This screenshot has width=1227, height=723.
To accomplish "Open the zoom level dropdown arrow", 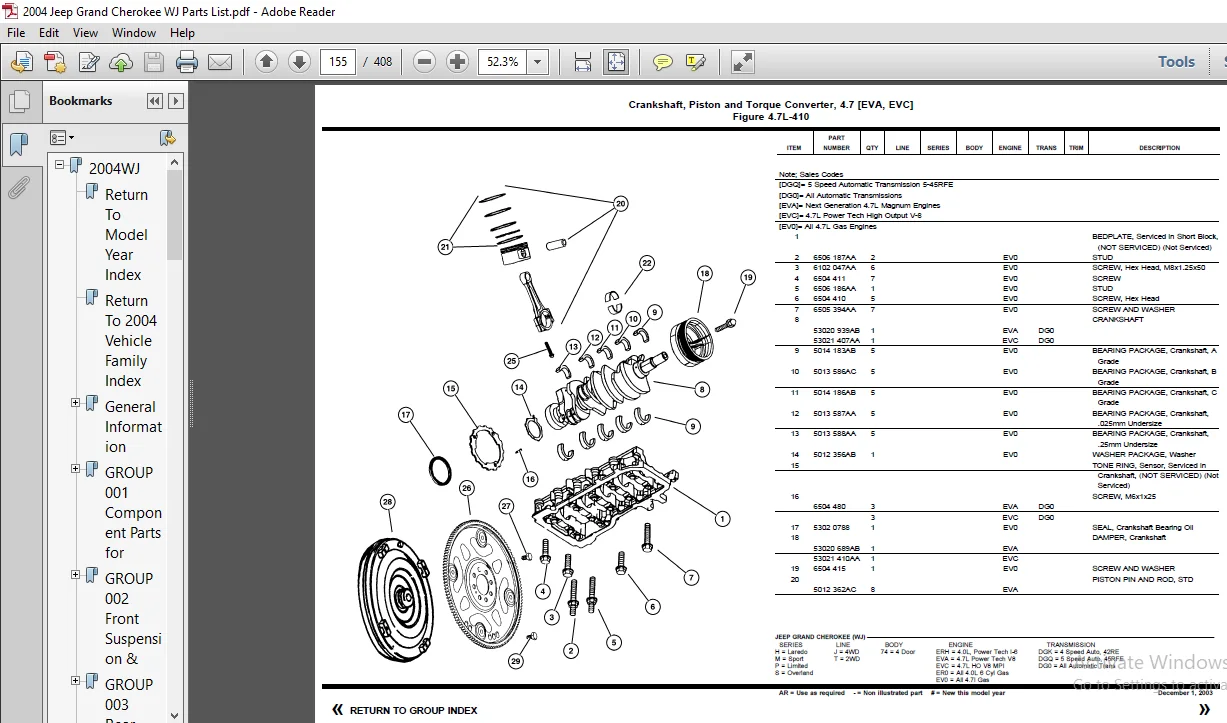I will [x=538, y=62].
